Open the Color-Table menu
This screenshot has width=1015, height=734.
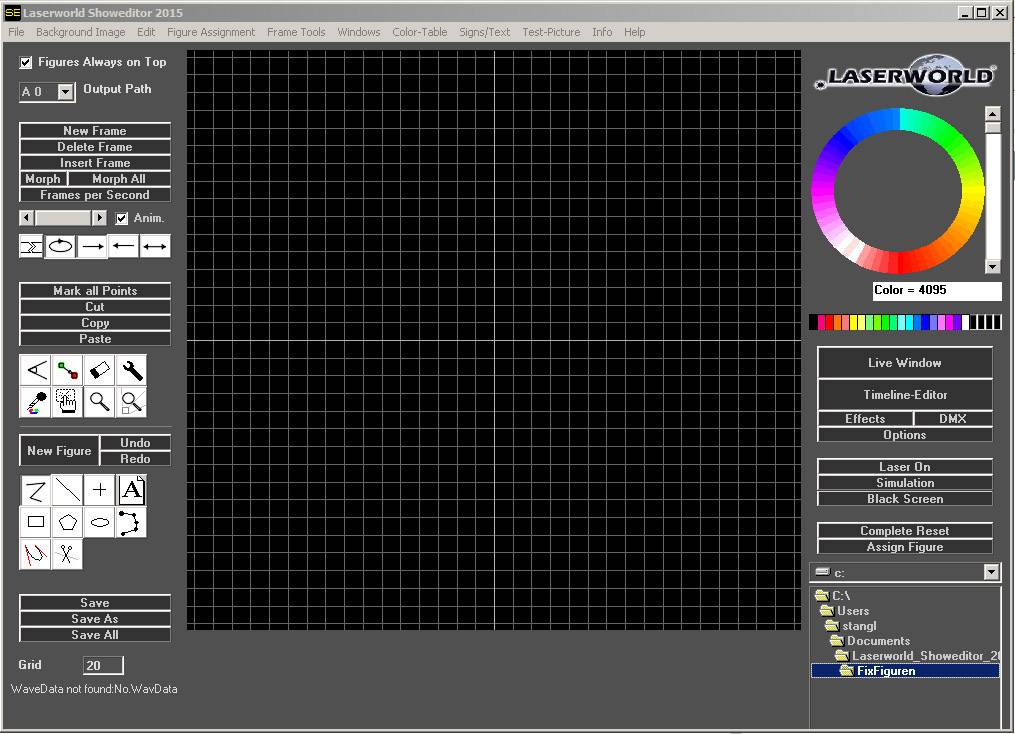click(x=419, y=31)
